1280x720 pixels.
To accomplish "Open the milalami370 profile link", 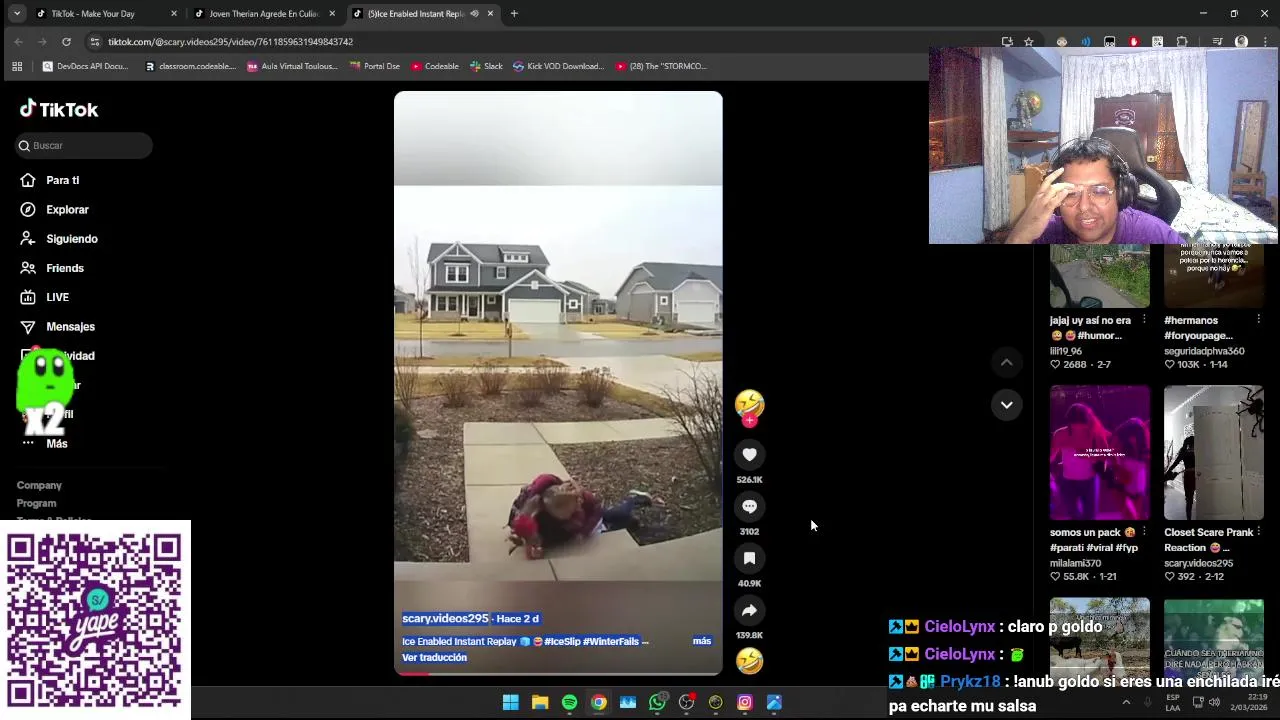I will pyautogui.click(x=1075, y=563).
